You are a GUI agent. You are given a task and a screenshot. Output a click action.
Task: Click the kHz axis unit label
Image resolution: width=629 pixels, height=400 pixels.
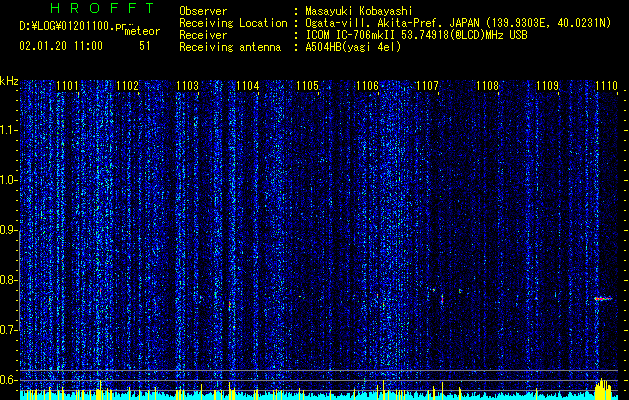click(9, 81)
